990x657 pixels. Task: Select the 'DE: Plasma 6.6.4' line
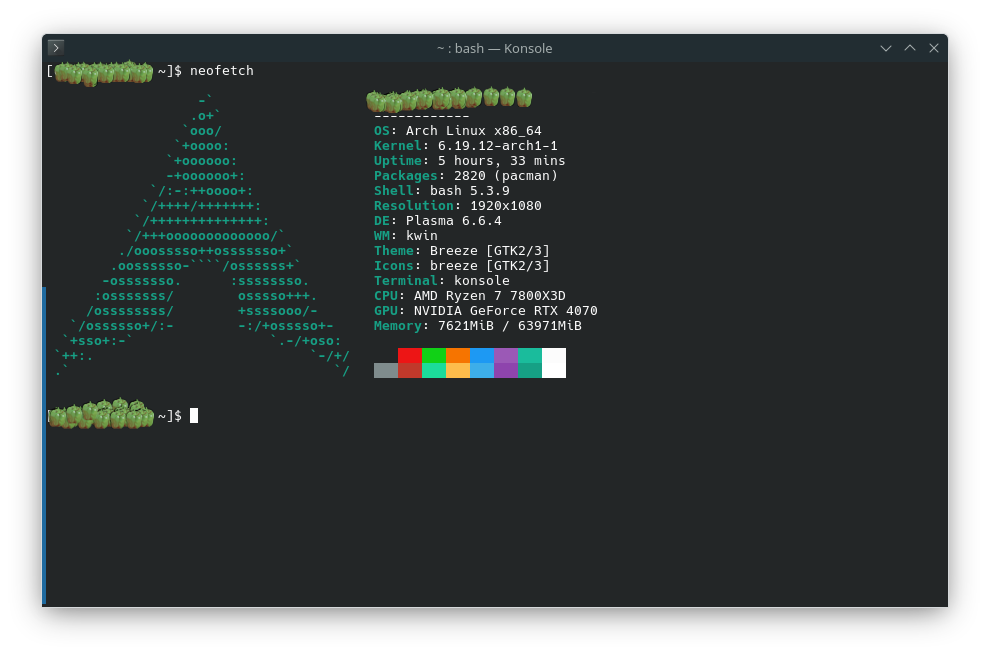[x=438, y=221]
